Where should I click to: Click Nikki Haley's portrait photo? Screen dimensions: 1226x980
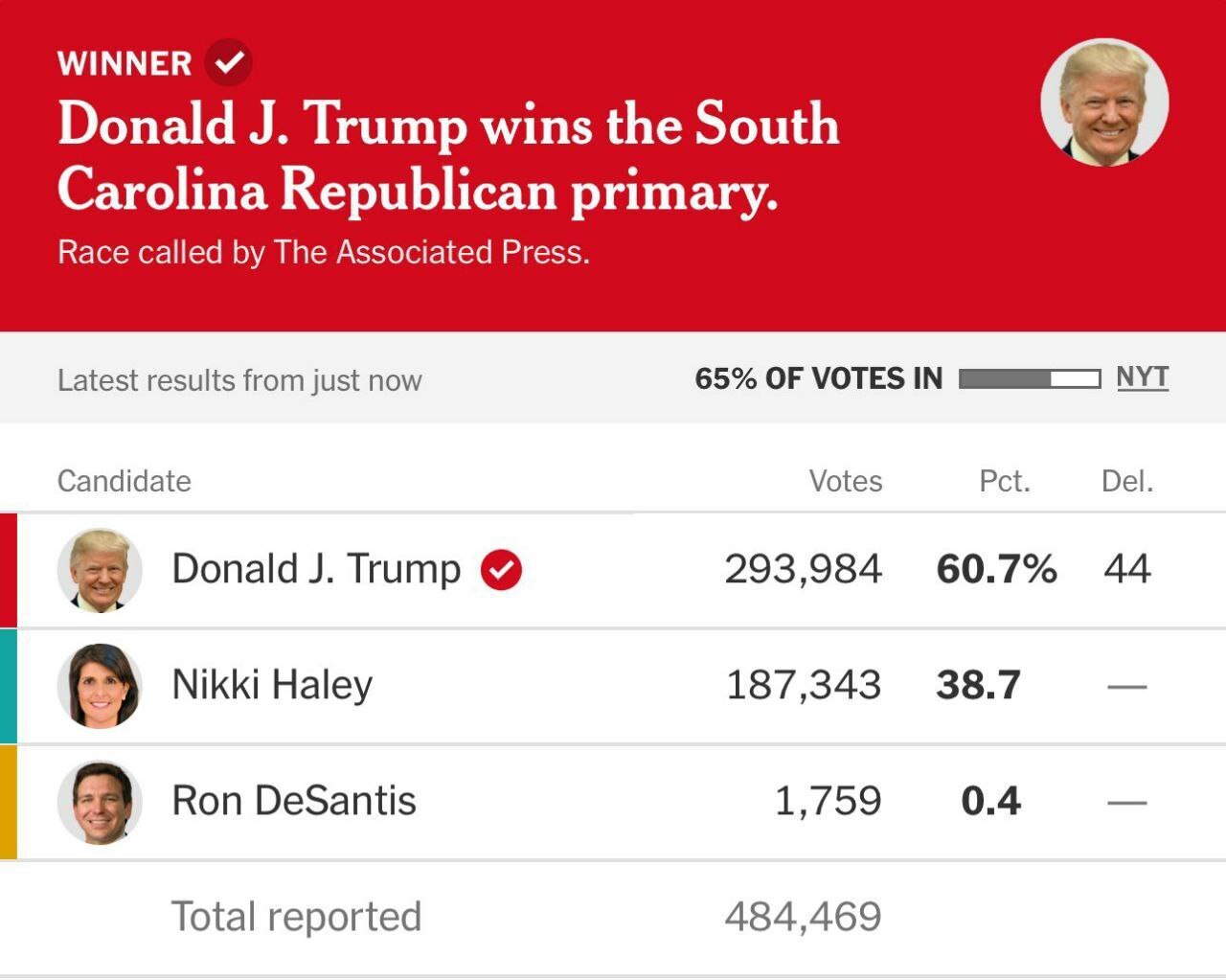tap(100, 686)
